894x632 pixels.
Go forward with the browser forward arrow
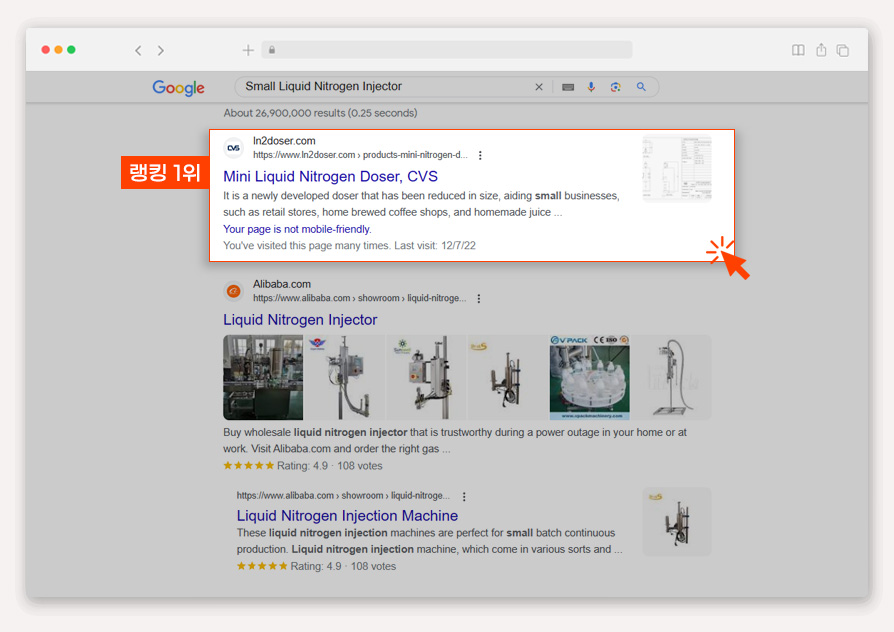[161, 51]
